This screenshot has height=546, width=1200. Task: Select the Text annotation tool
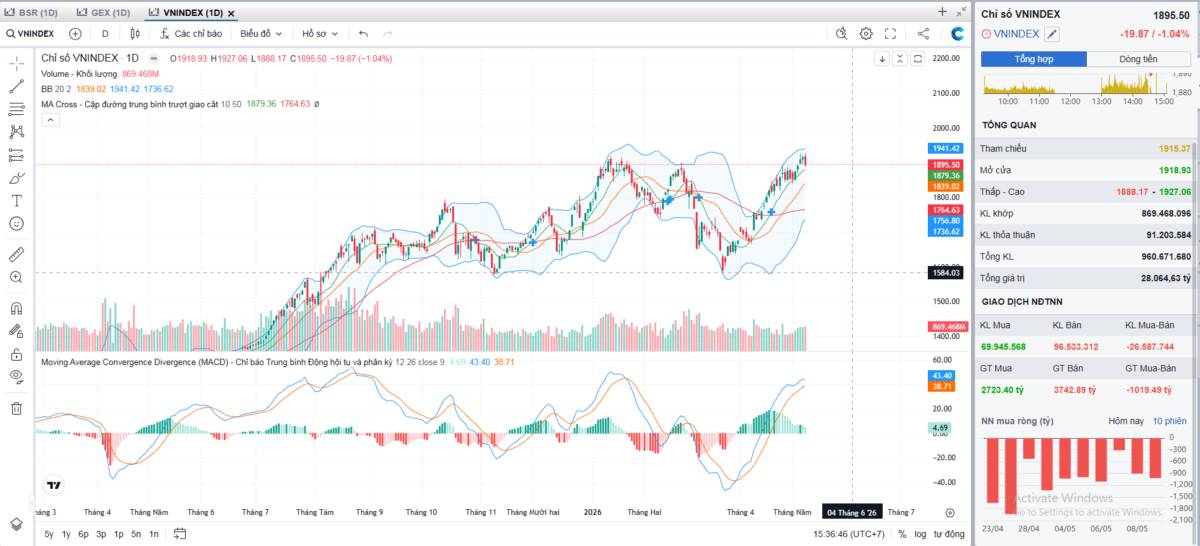(16, 200)
